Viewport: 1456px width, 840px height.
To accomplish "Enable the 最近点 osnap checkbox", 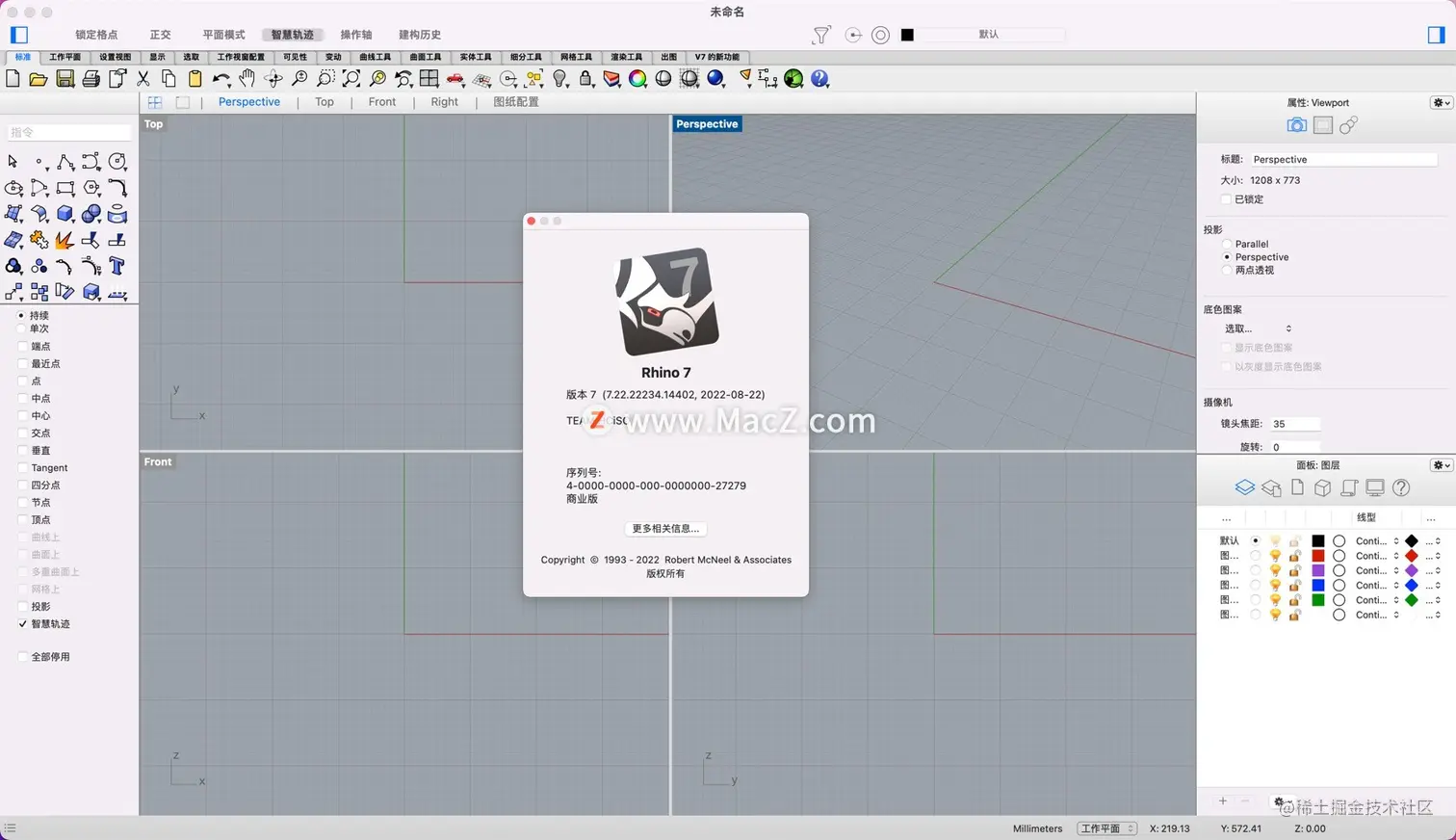I will pyautogui.click(x=23, y=364).
